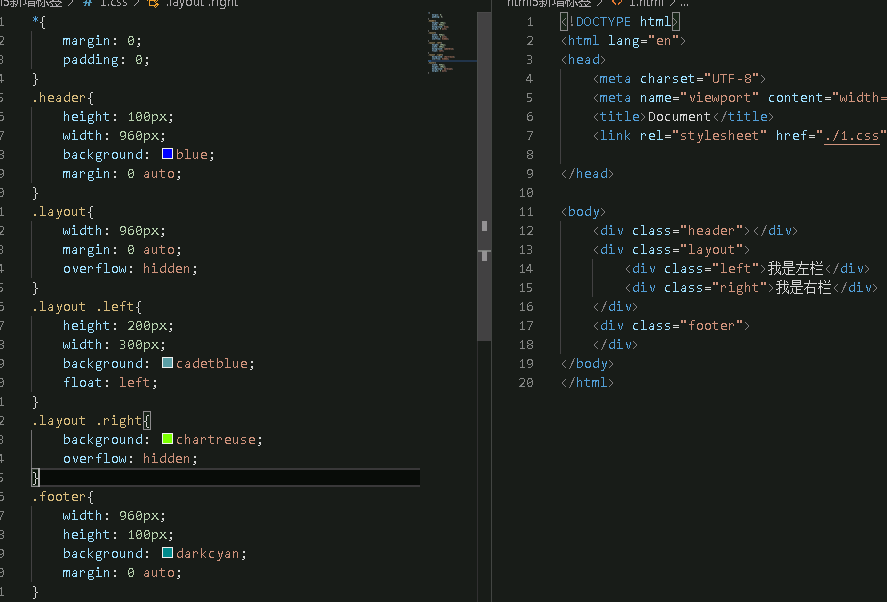Open the darkcyan color swatch in .footer

click(x=167, y=553)
